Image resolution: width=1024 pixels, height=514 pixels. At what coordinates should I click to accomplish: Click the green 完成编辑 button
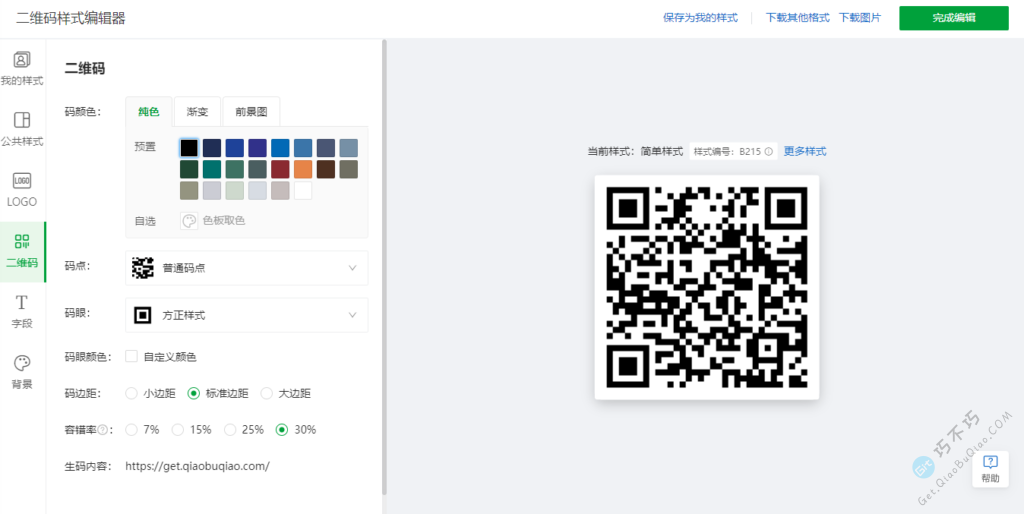coord(953,18)
